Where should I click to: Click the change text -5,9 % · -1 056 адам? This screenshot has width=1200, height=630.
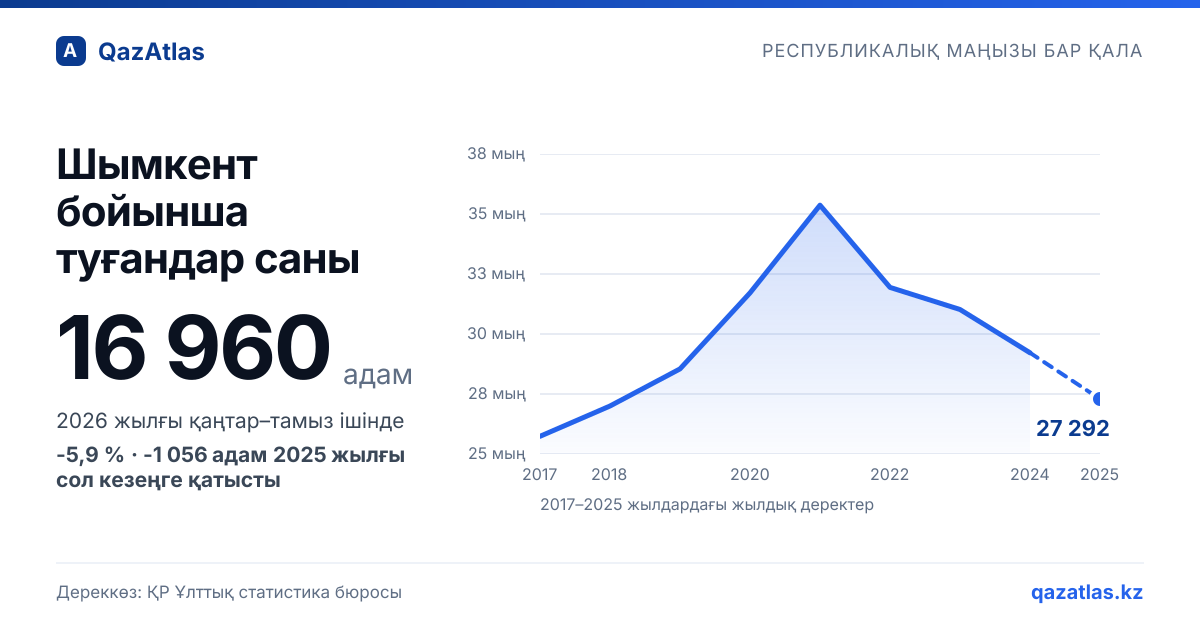162,456
